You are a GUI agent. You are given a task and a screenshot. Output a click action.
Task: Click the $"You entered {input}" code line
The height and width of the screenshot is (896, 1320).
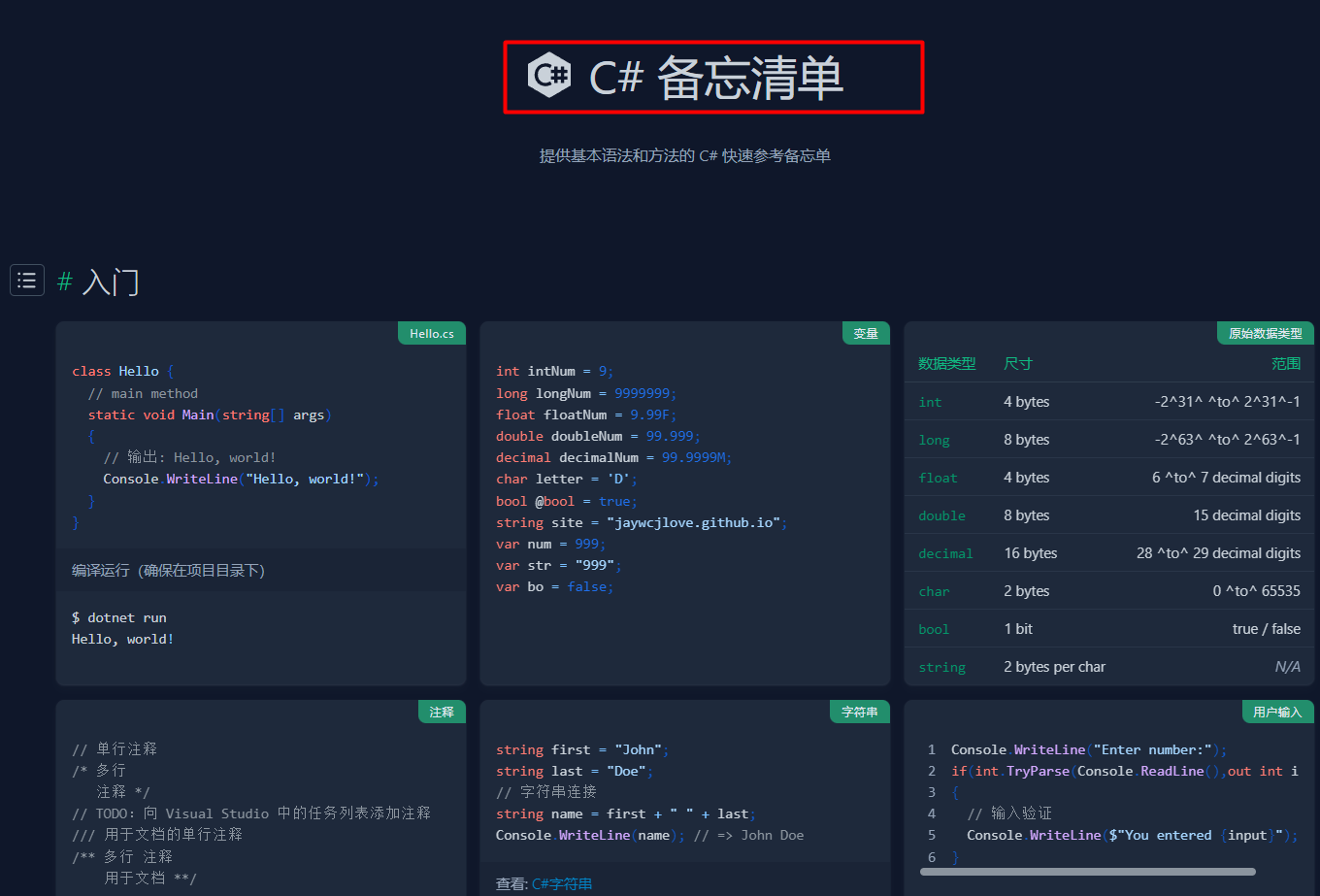pyautogui.click(x=1133, y=835)
